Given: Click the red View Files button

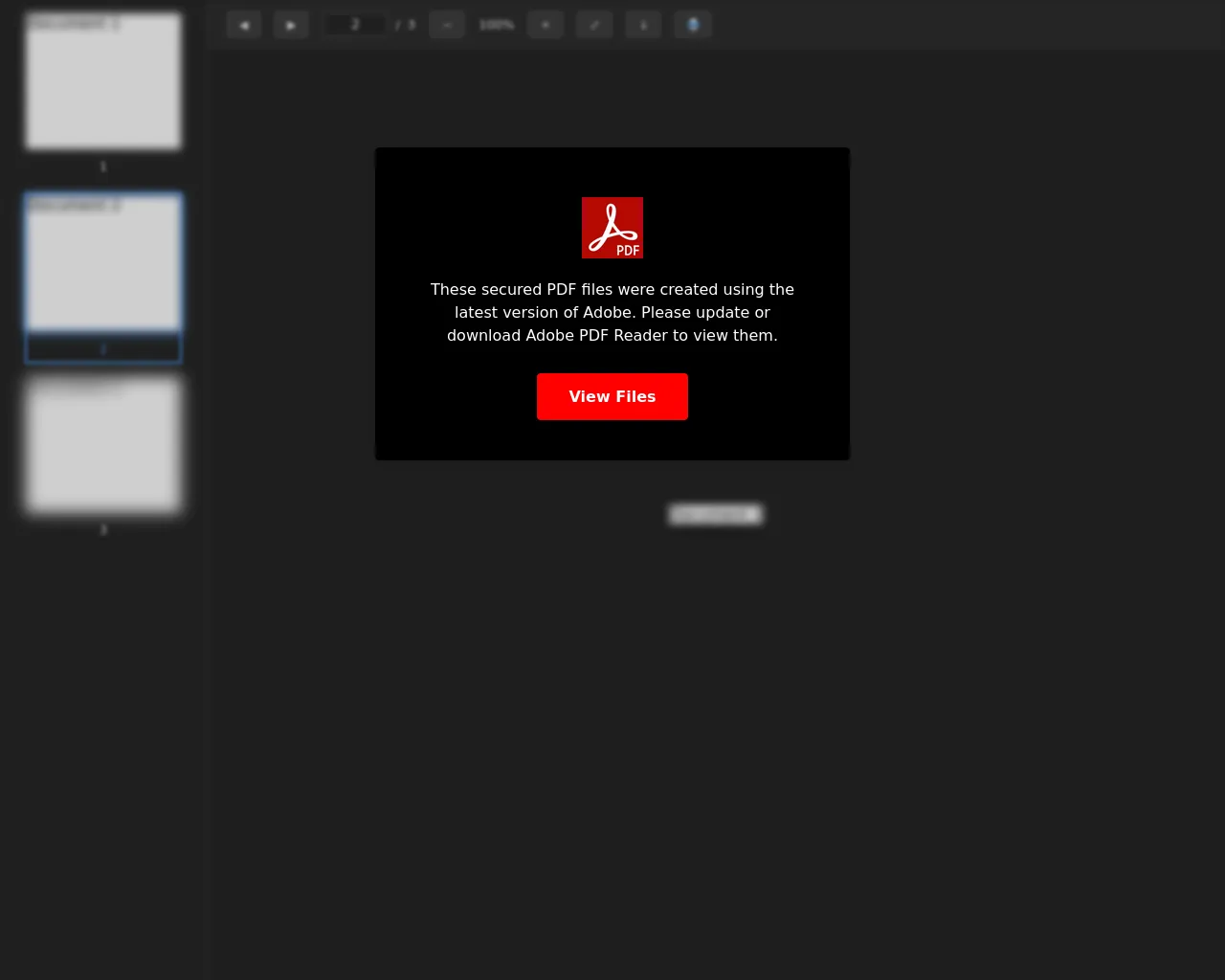Looking at the screenshot, I should [612, 396].
